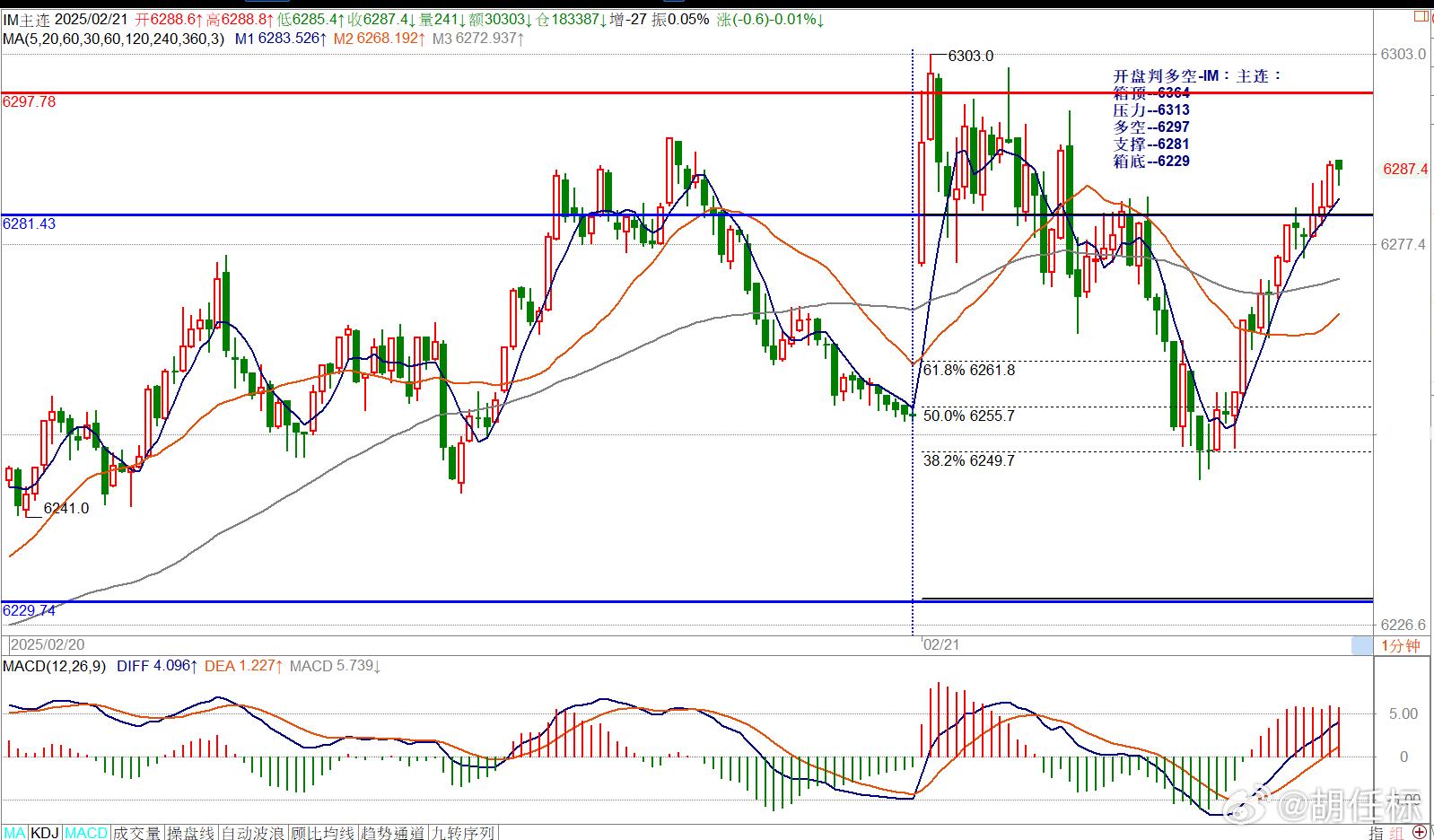Select the 九转序列 indicator tab
Image resolution: width=1434 pixels, height=840 pixels.
463,833
